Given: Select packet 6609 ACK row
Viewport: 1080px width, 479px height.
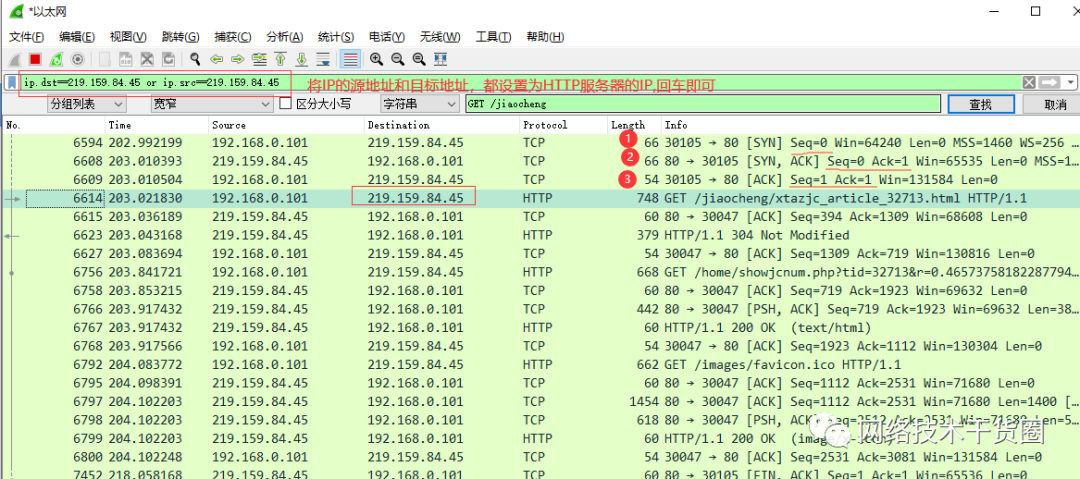Looking at the screenshot, I should coord(540,180).
